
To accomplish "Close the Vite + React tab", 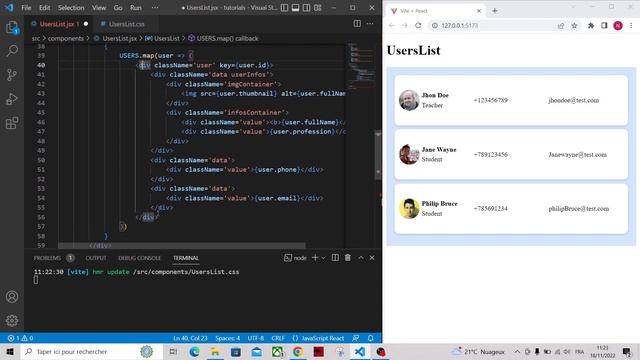I will tap(479, 11).
